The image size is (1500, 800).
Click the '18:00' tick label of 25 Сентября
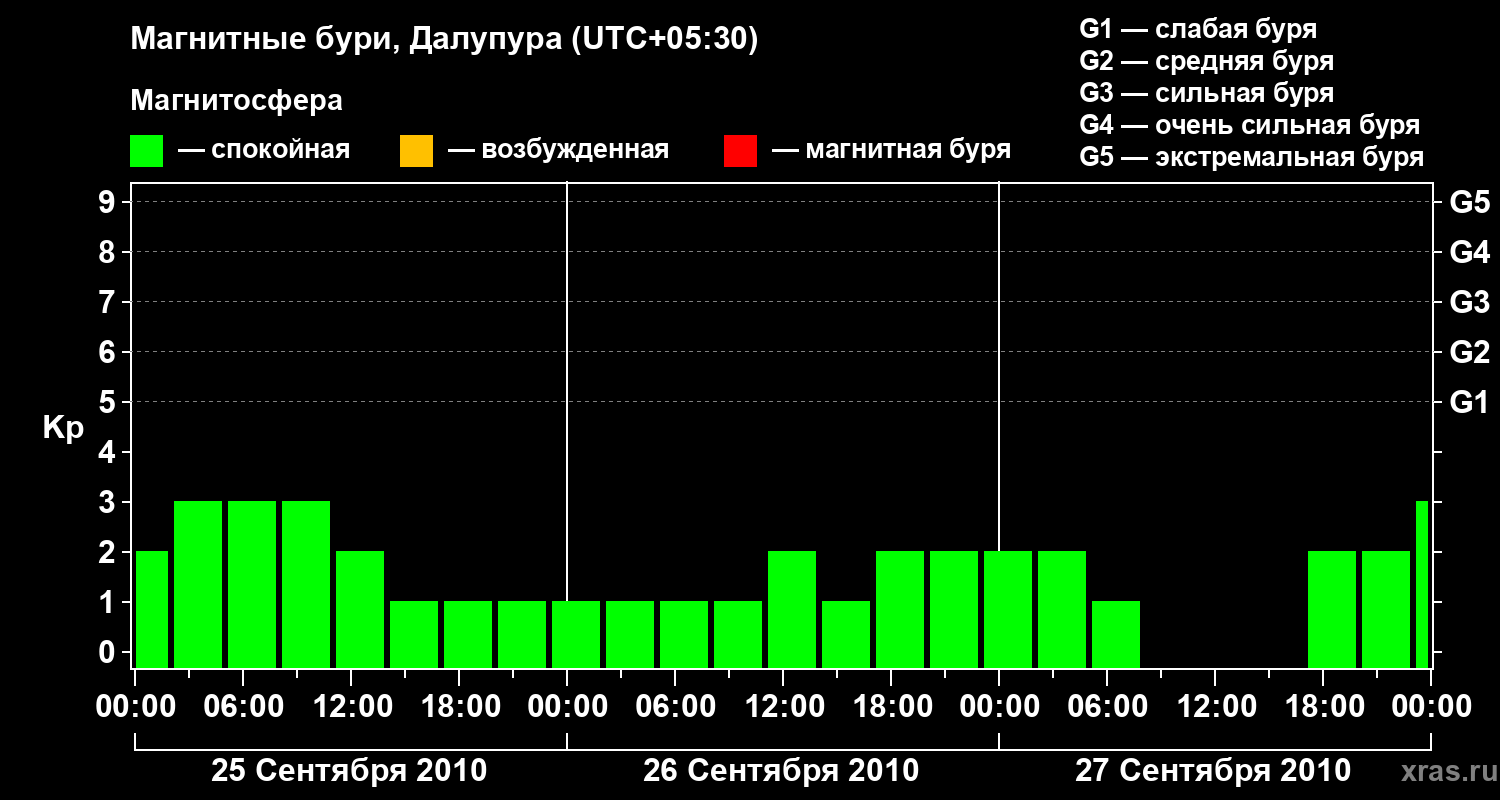(459, 707)
